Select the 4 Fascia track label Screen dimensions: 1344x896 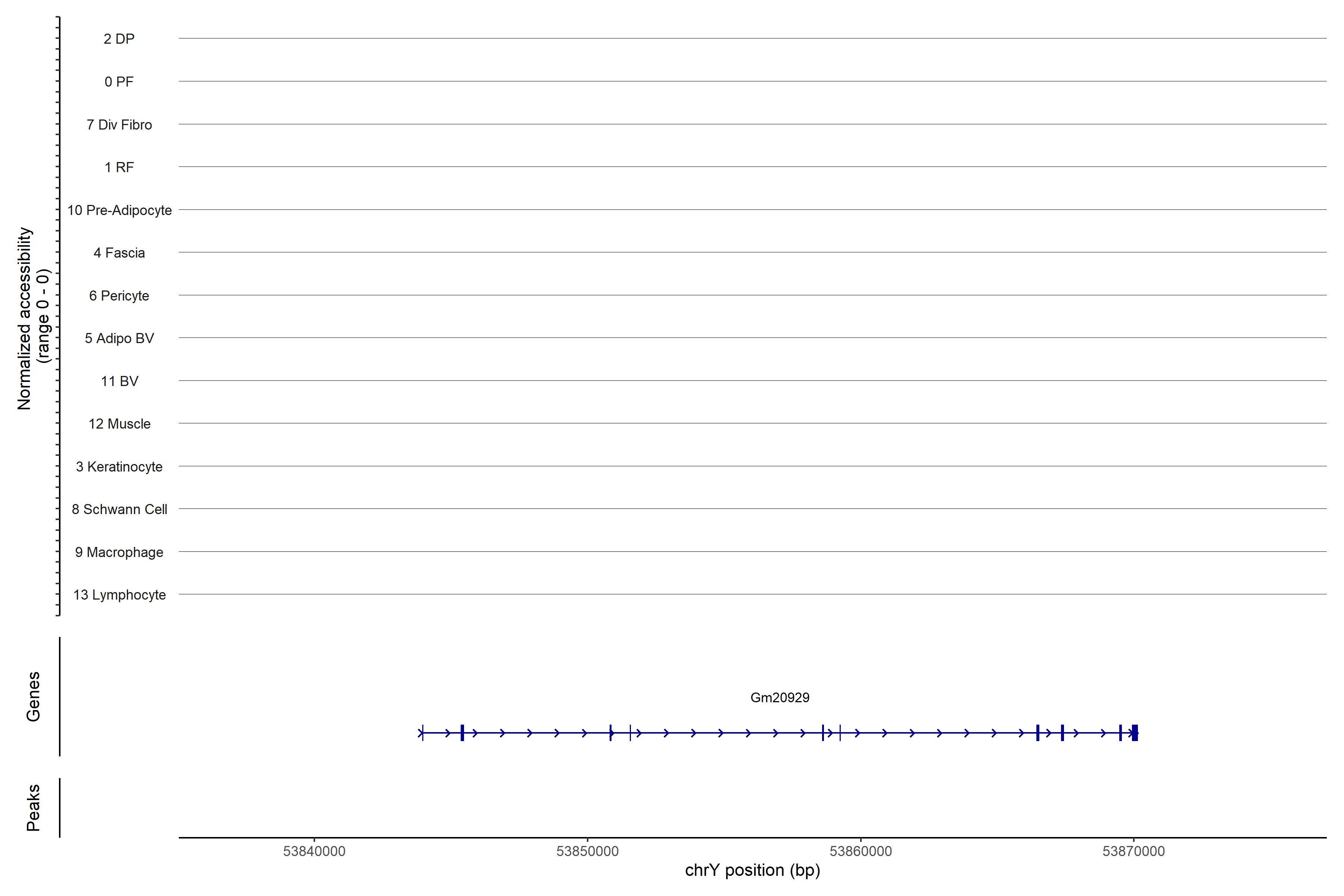(x=119, y=253)
